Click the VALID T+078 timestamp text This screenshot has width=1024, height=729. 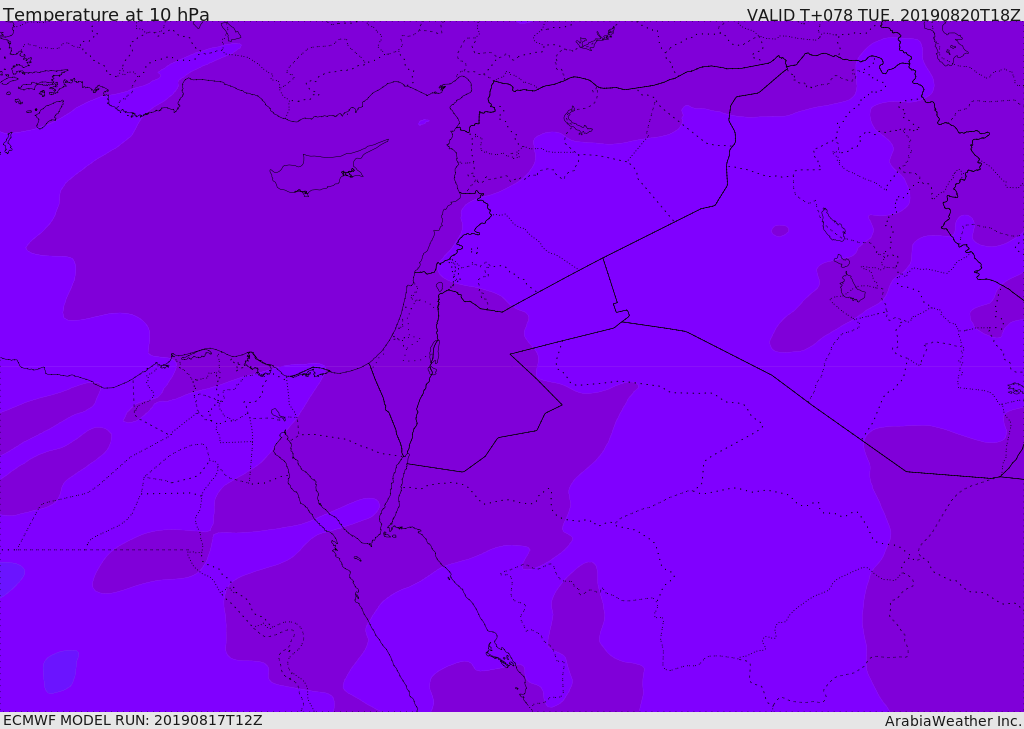[883, 15]
